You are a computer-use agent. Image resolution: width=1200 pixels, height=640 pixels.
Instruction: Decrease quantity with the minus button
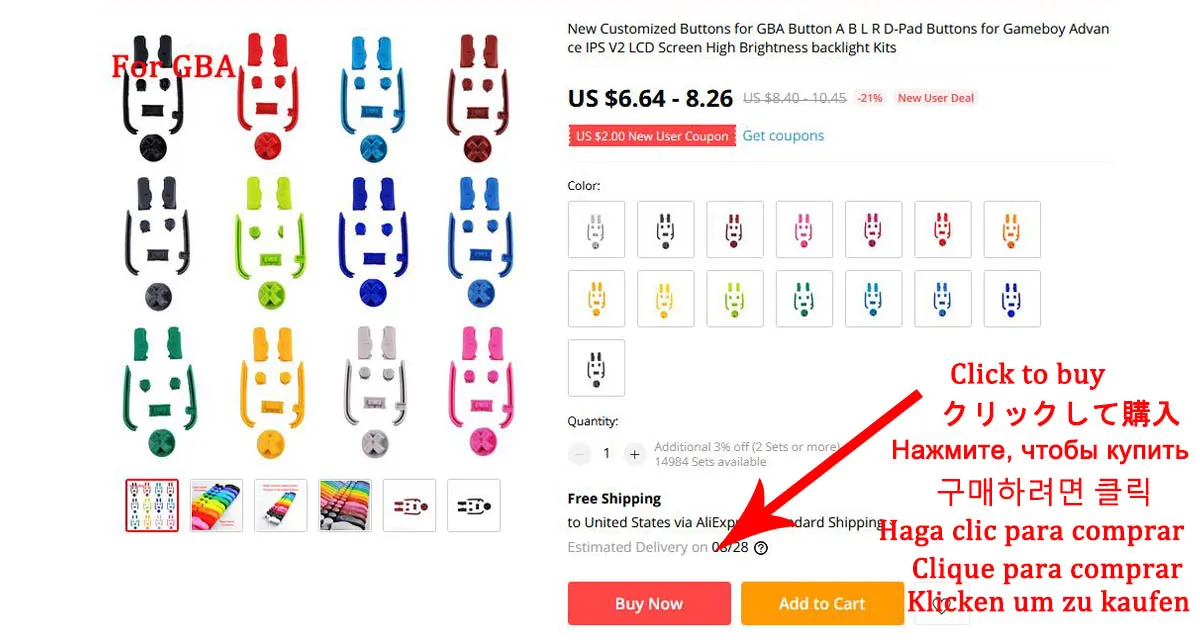580,454
